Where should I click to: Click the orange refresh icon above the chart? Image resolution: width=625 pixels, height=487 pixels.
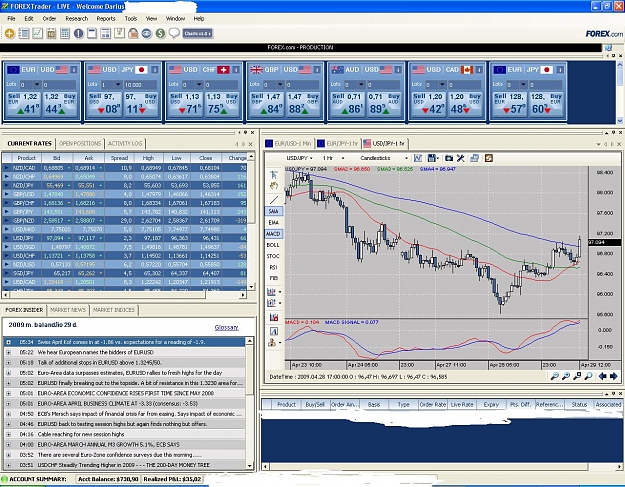[489, 158]
